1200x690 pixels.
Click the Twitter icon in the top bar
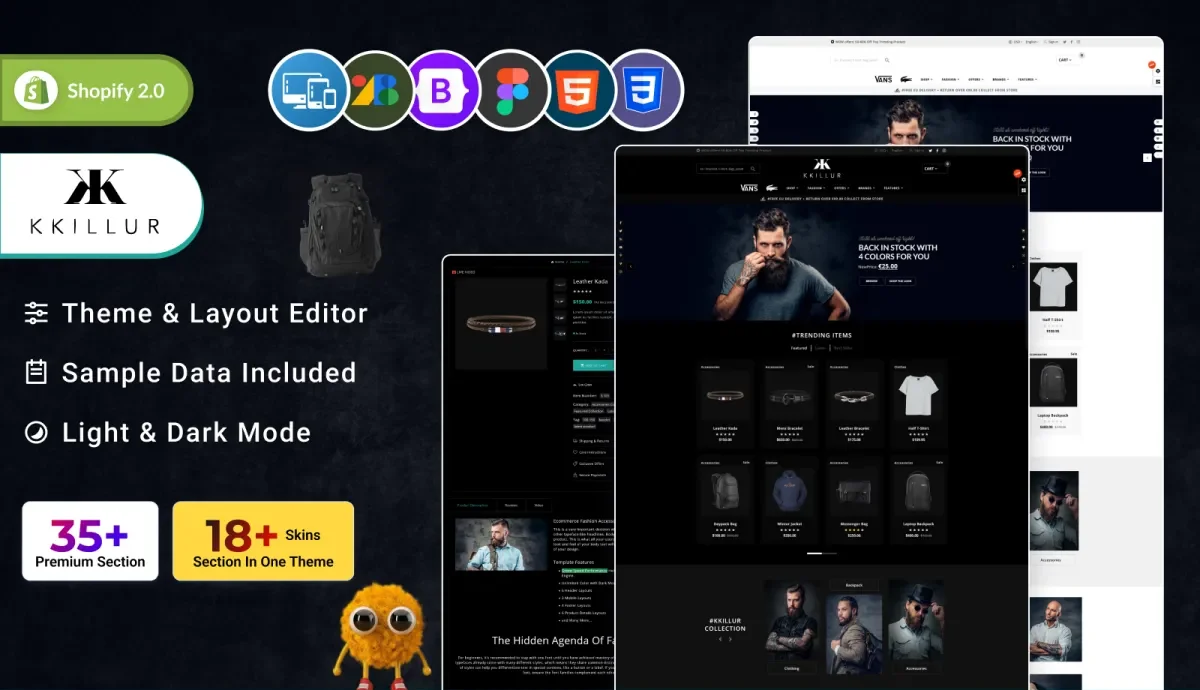pos(930,151)
